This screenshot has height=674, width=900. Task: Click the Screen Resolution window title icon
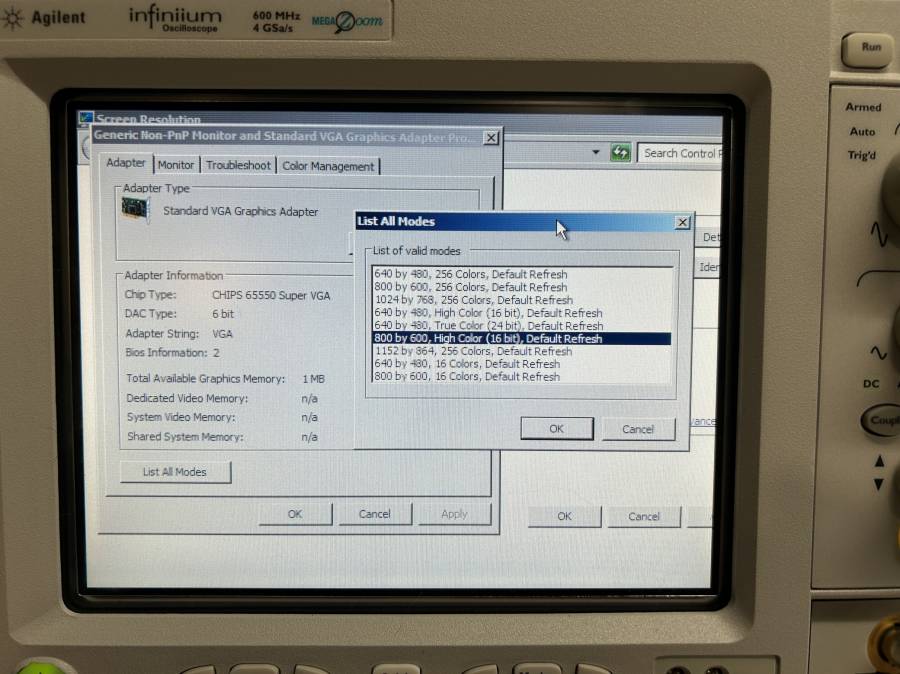point(84,119)
